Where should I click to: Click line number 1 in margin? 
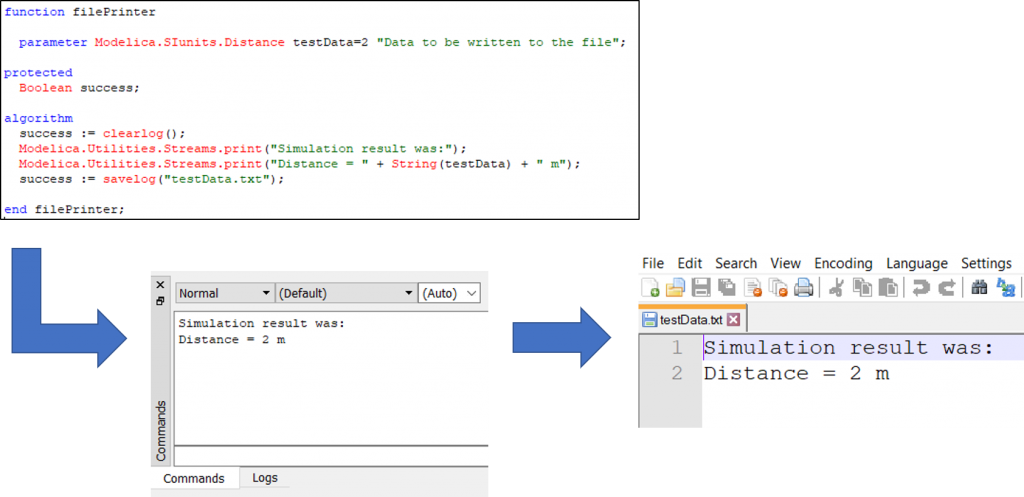pyautogui.click(x=677, y=348)
